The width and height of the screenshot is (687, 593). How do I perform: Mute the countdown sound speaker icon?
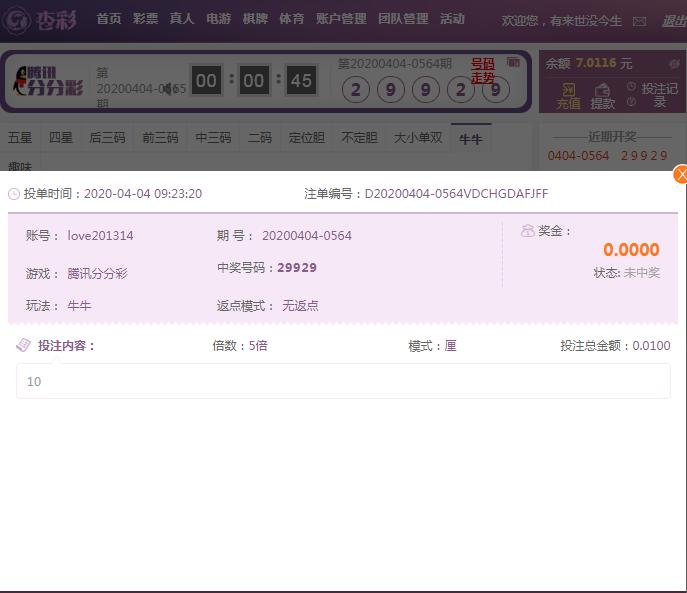pyautogui.click(x=170, y=89)
